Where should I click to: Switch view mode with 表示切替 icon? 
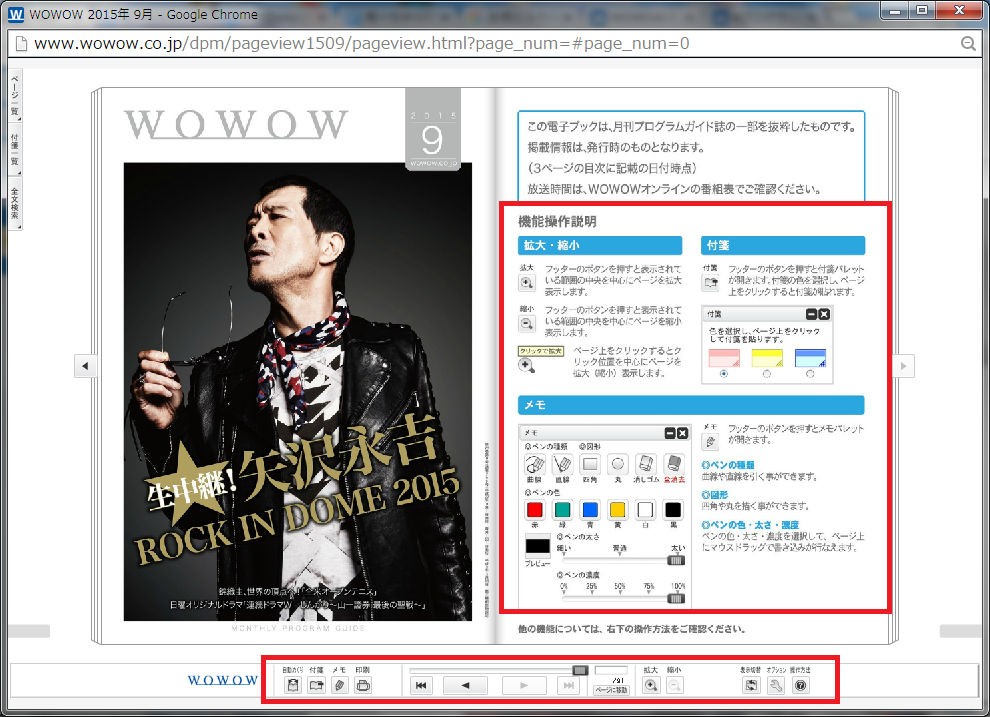(751, 685)
